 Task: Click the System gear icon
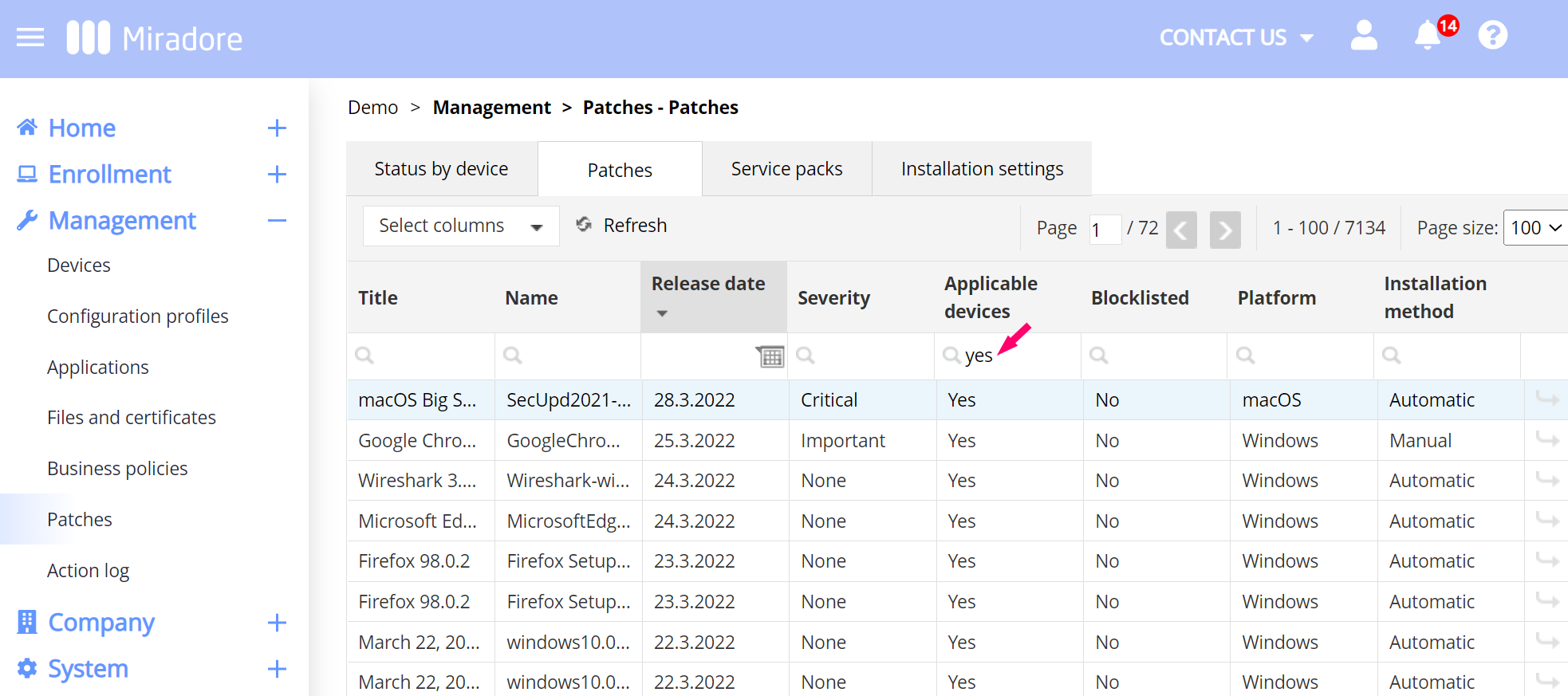click(27, 668)
